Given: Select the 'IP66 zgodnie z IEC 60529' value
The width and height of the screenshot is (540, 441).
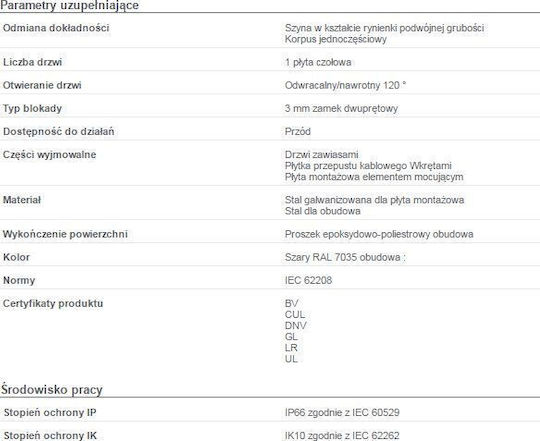Looking at the screenshot, I should coord(342,412).
